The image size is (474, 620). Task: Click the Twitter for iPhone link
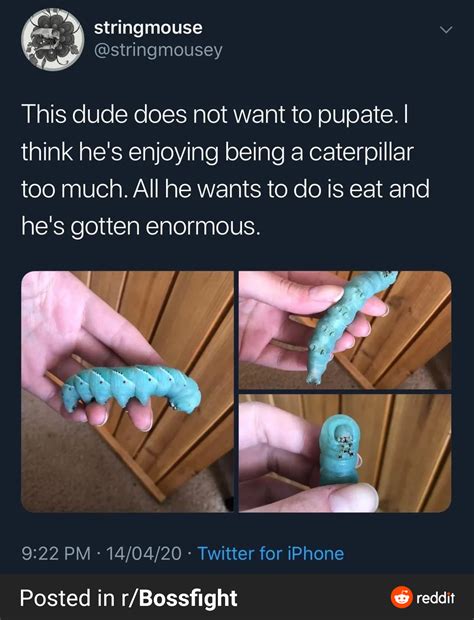(270, 553)
